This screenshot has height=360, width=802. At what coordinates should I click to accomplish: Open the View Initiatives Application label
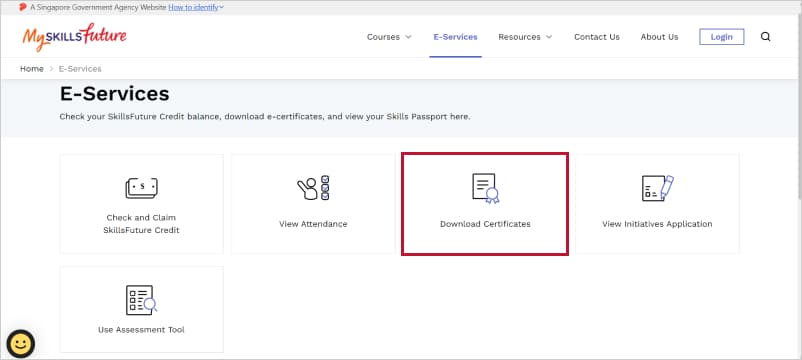[657, 224]
